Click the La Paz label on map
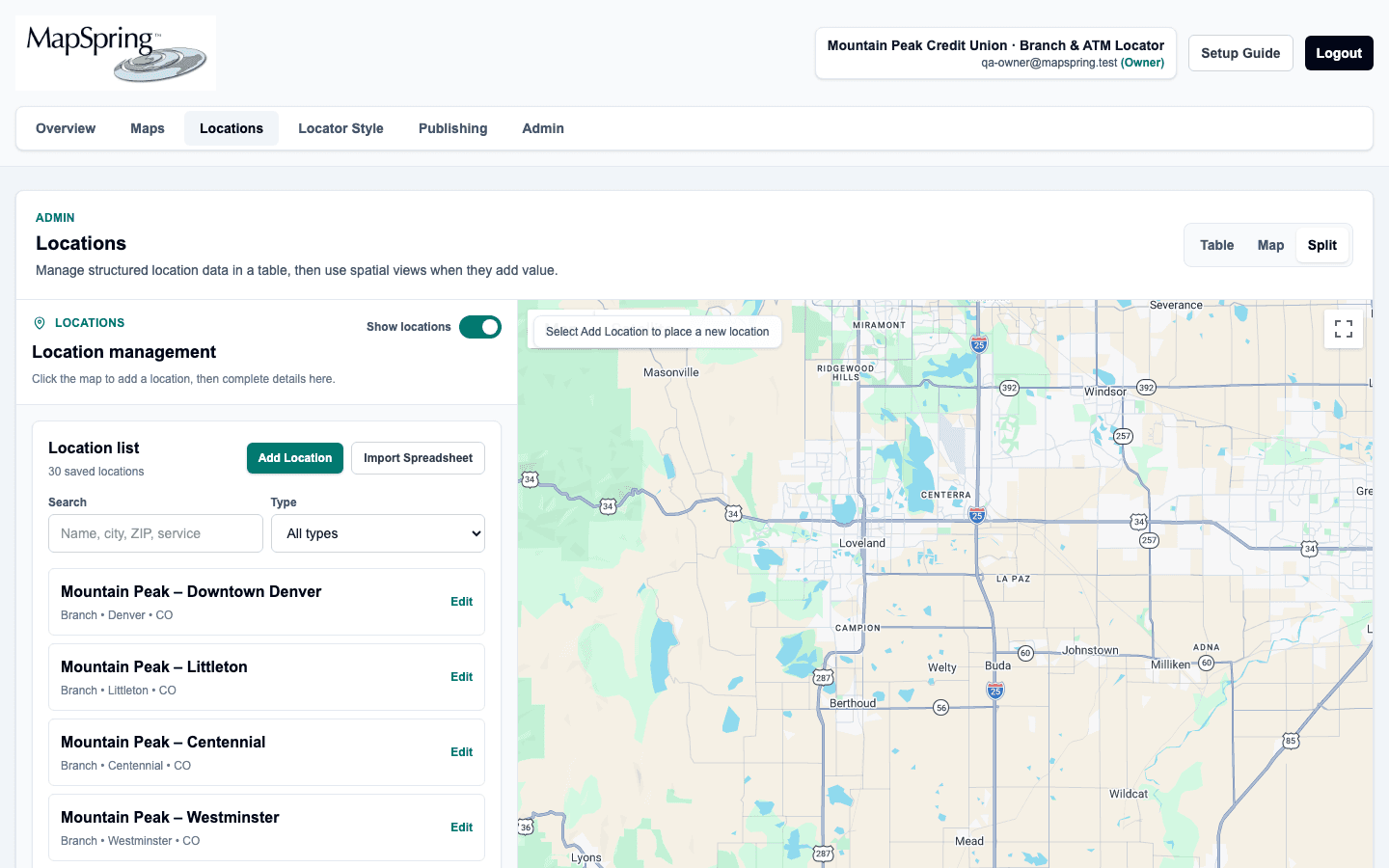Viewport: 1389px width, 868px height. click(x=1014, y=579)
